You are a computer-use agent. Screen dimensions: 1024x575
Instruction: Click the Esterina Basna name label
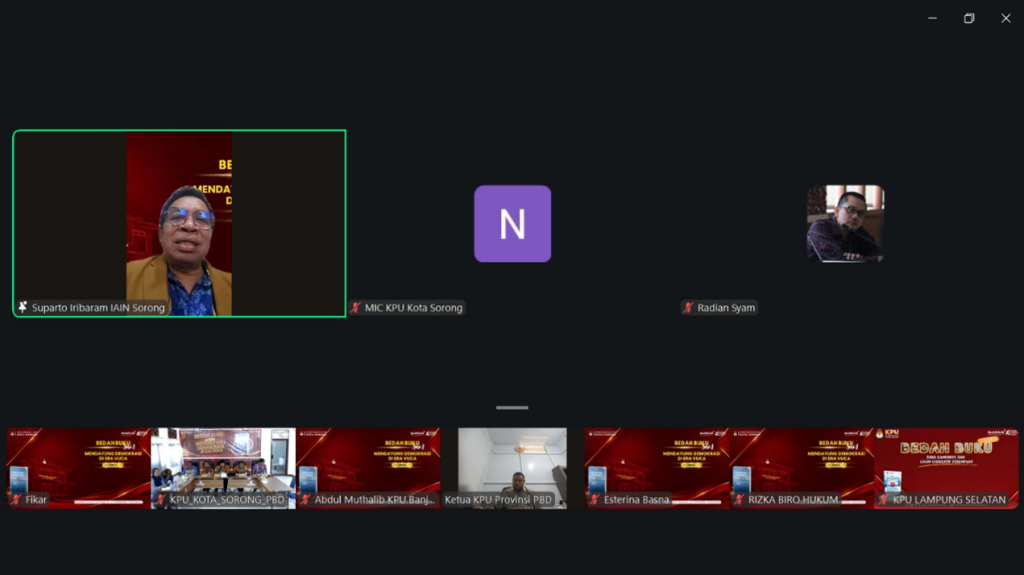coord(636,499)
